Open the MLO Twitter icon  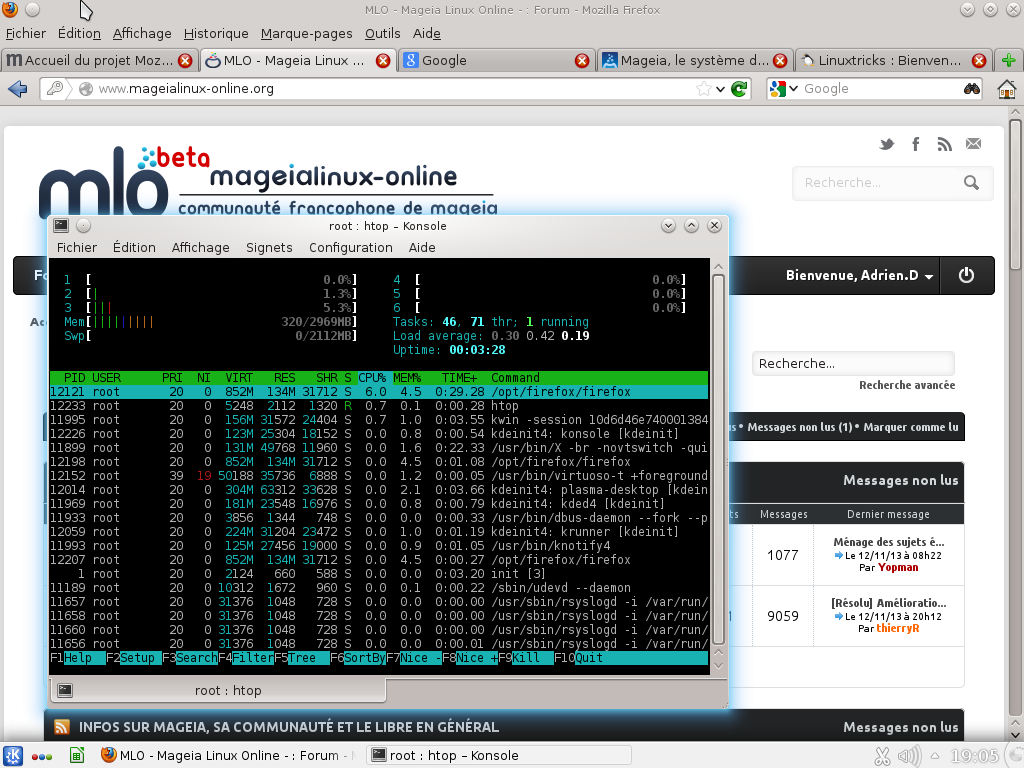click(887, 144)
